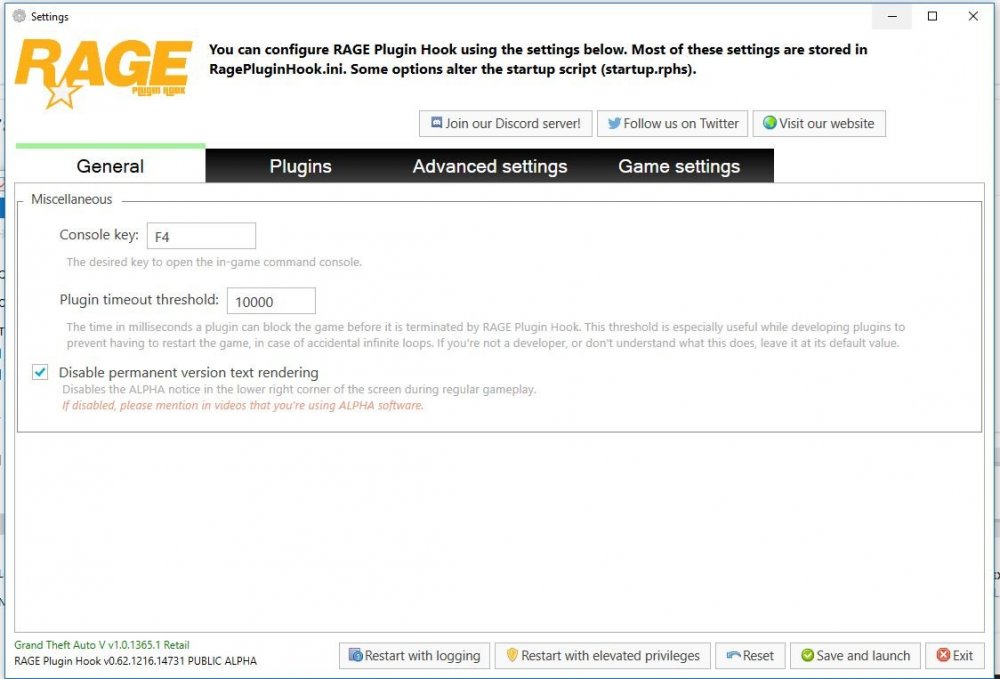Click the red ALPHA software warning text
This screenshot has height=679, width=1000.
pyautogui.click(x=243, y=405)
